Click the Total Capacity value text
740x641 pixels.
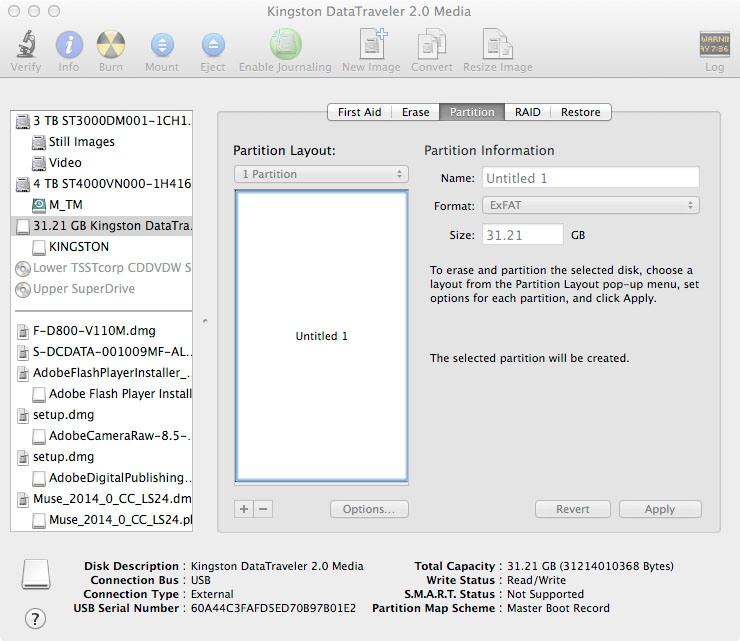click(590, 566)
